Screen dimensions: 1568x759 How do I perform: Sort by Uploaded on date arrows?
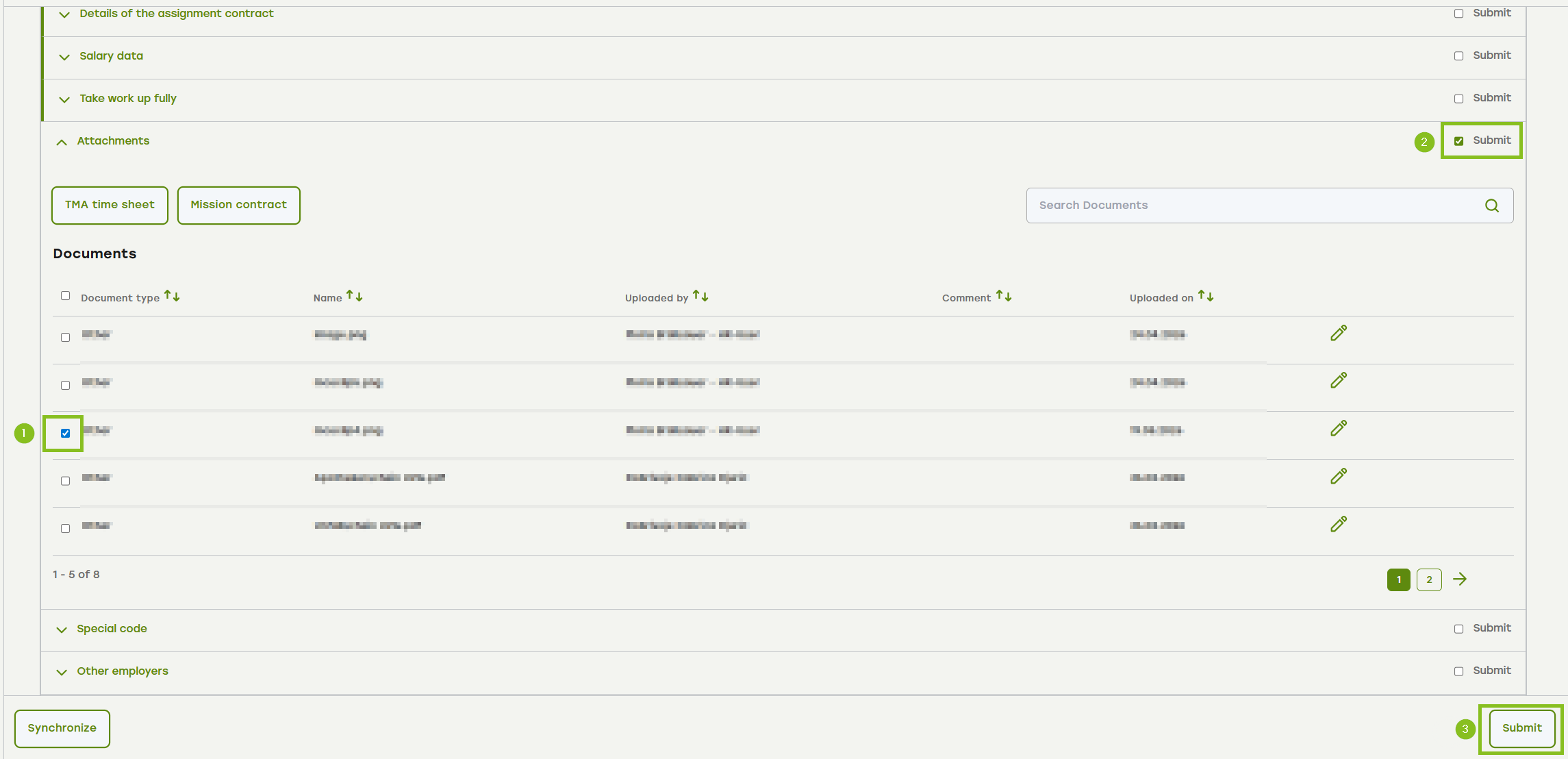pyautogui.click(x=1206, y=296)
